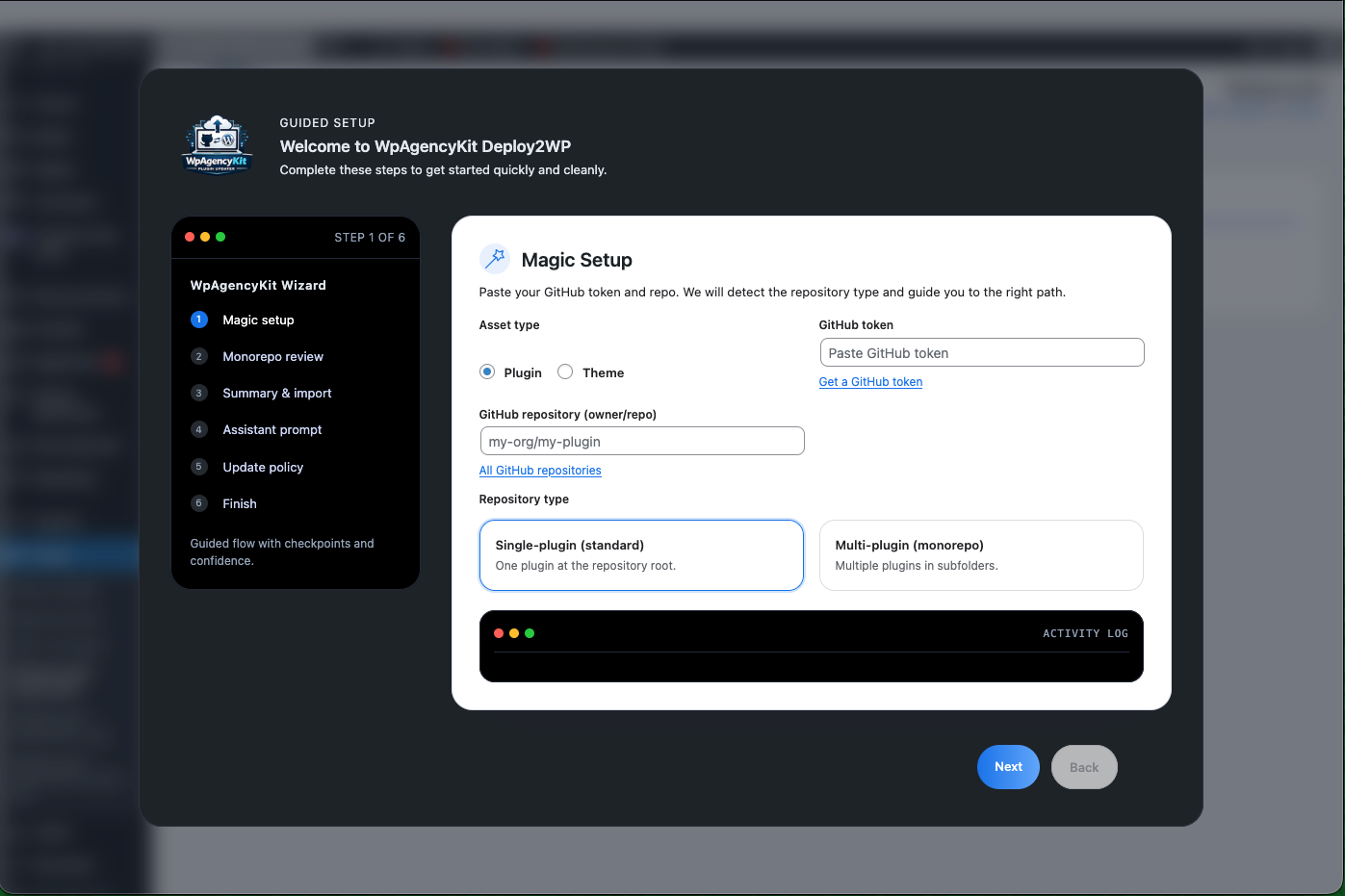Click the 'Guided flow with checkpoints' note
Image resolution: width=1345 pixels, height=896 pixels.
[282, 551]
